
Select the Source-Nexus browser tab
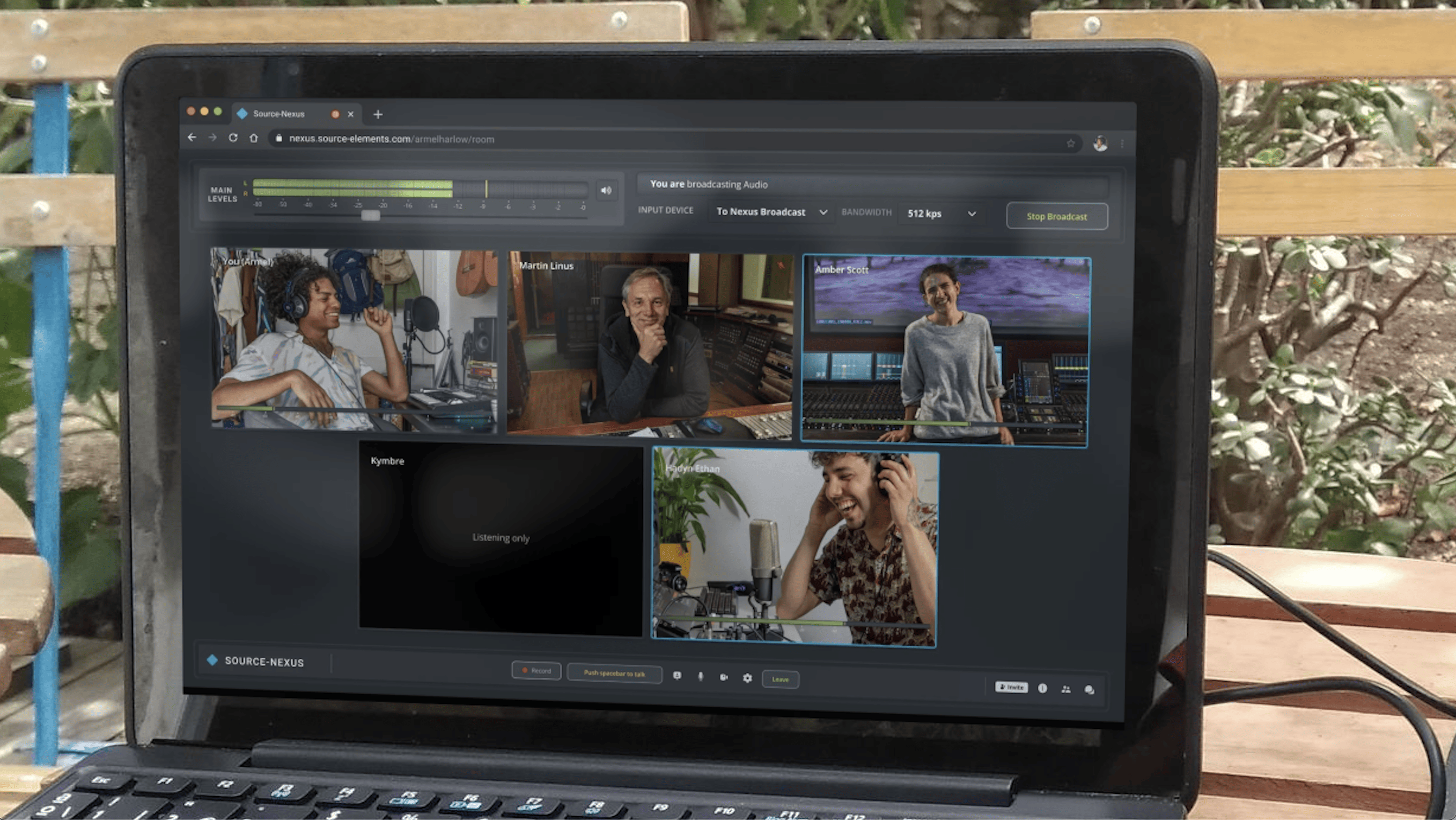tap(279, 114)
